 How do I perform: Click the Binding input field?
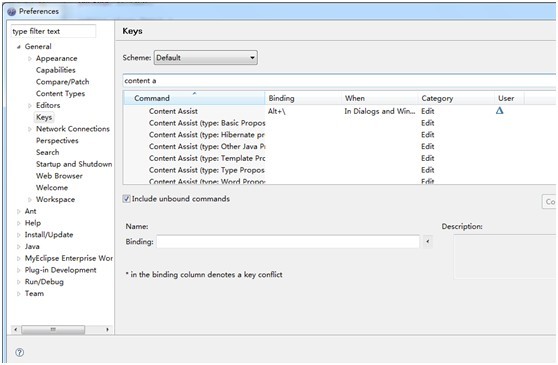288,242
